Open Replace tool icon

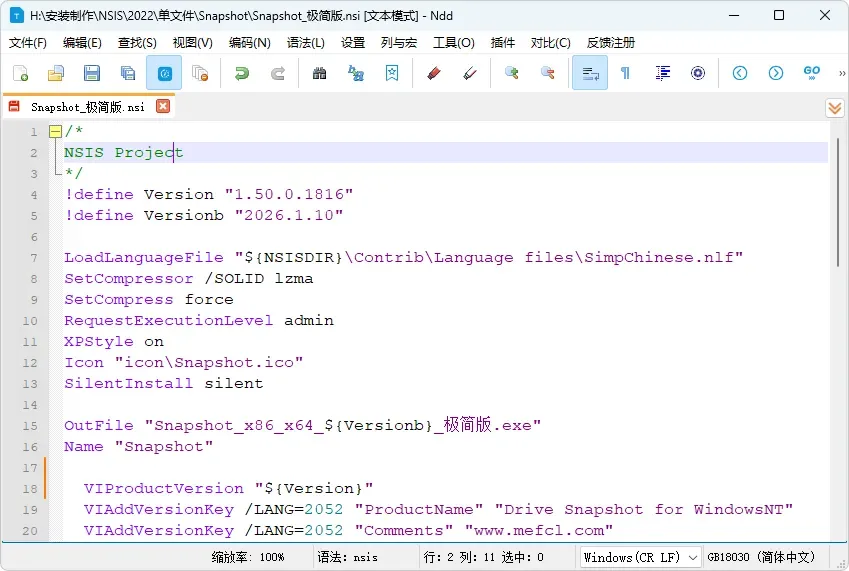[x=355, y=73]
